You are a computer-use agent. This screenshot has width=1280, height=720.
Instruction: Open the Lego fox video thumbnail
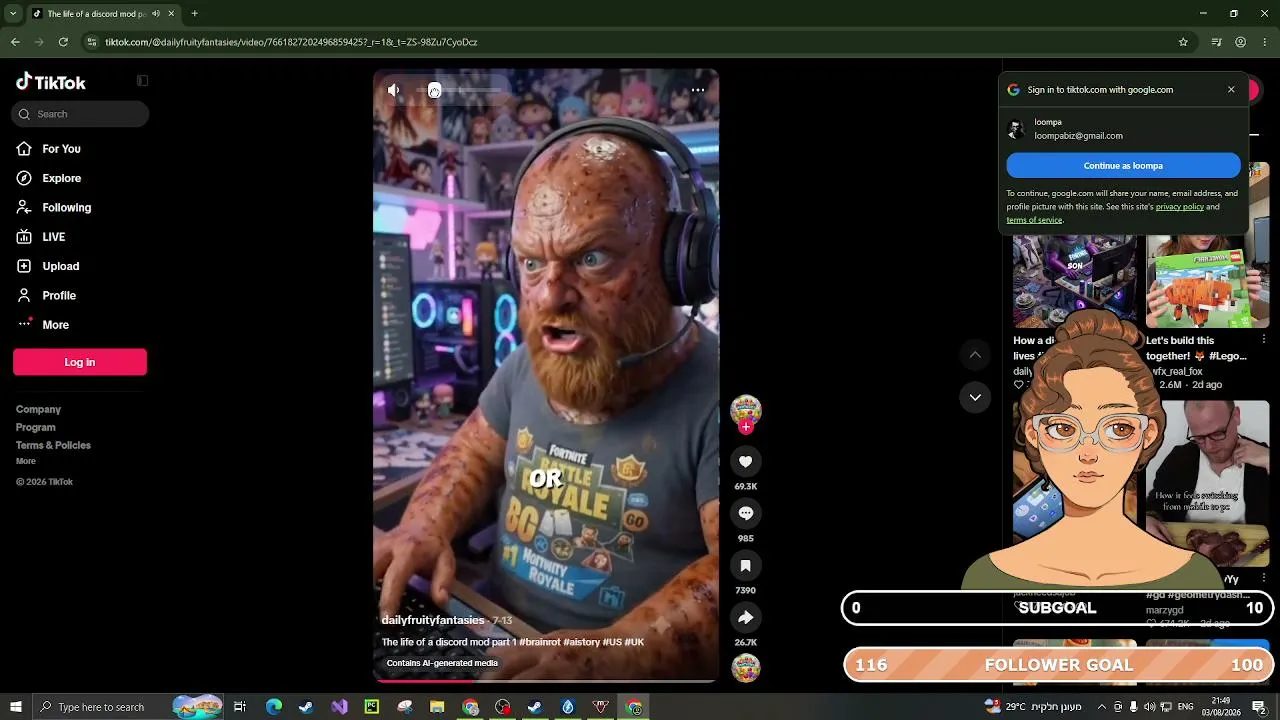(1208, 282)
